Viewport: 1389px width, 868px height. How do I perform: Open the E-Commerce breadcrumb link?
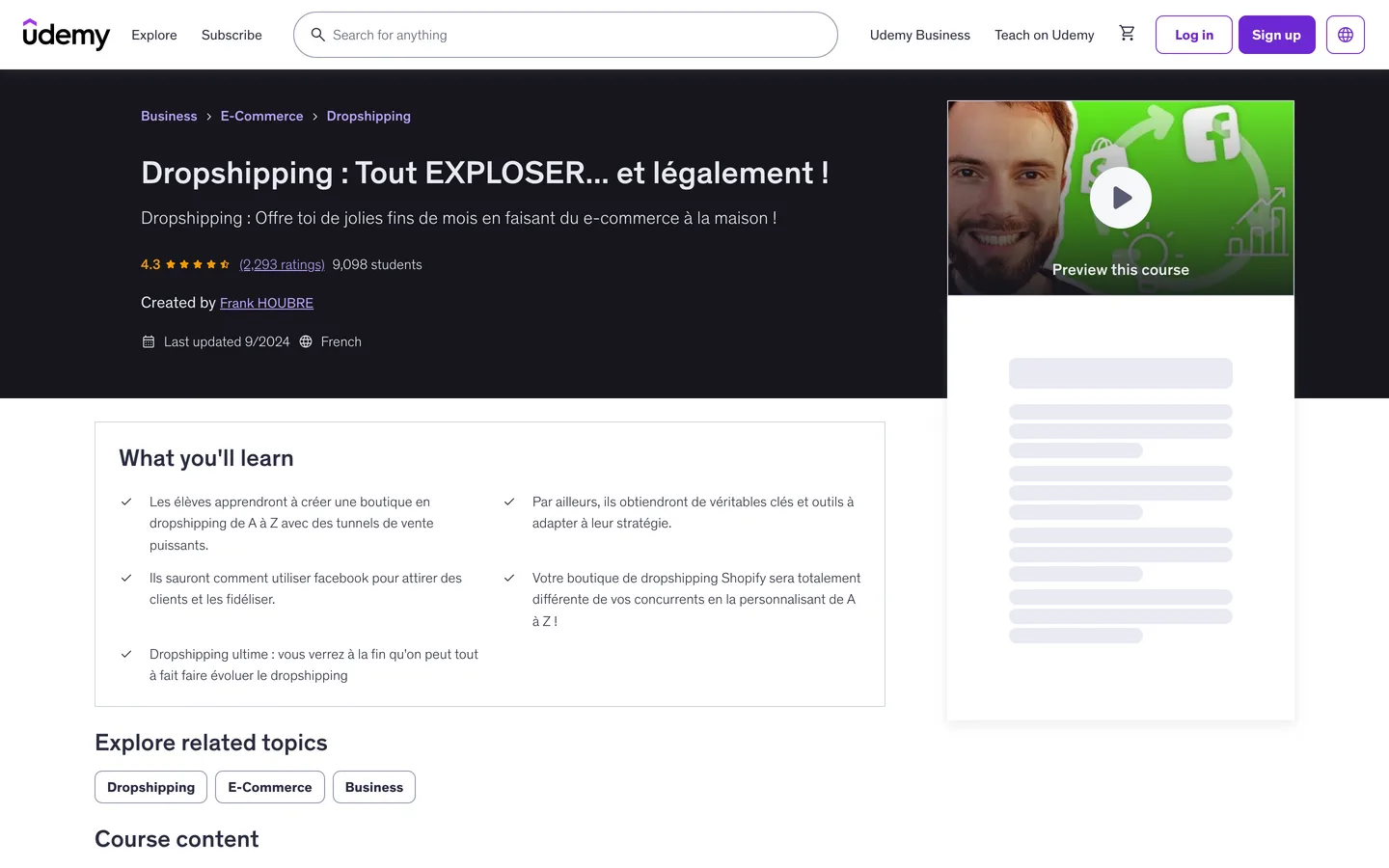(261, 116)
